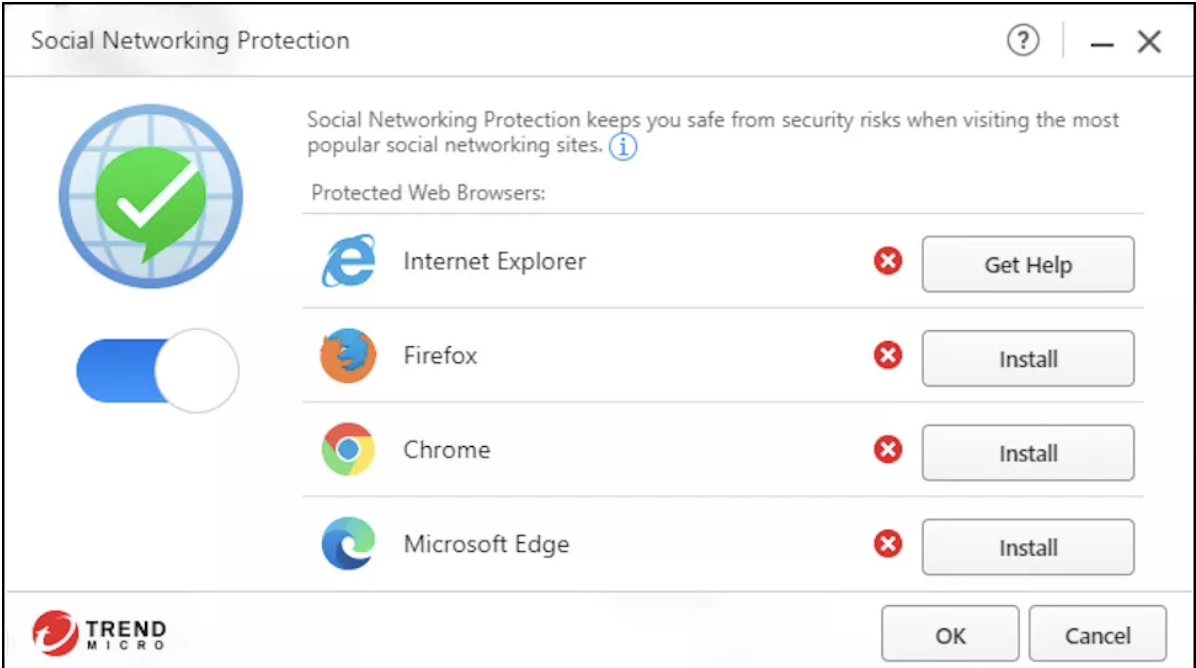Viewport: 1196px width, 668px height.
Task: Click red error status beside Microsoft Edge
Action: pyautogui.click(x=888, y=544)
